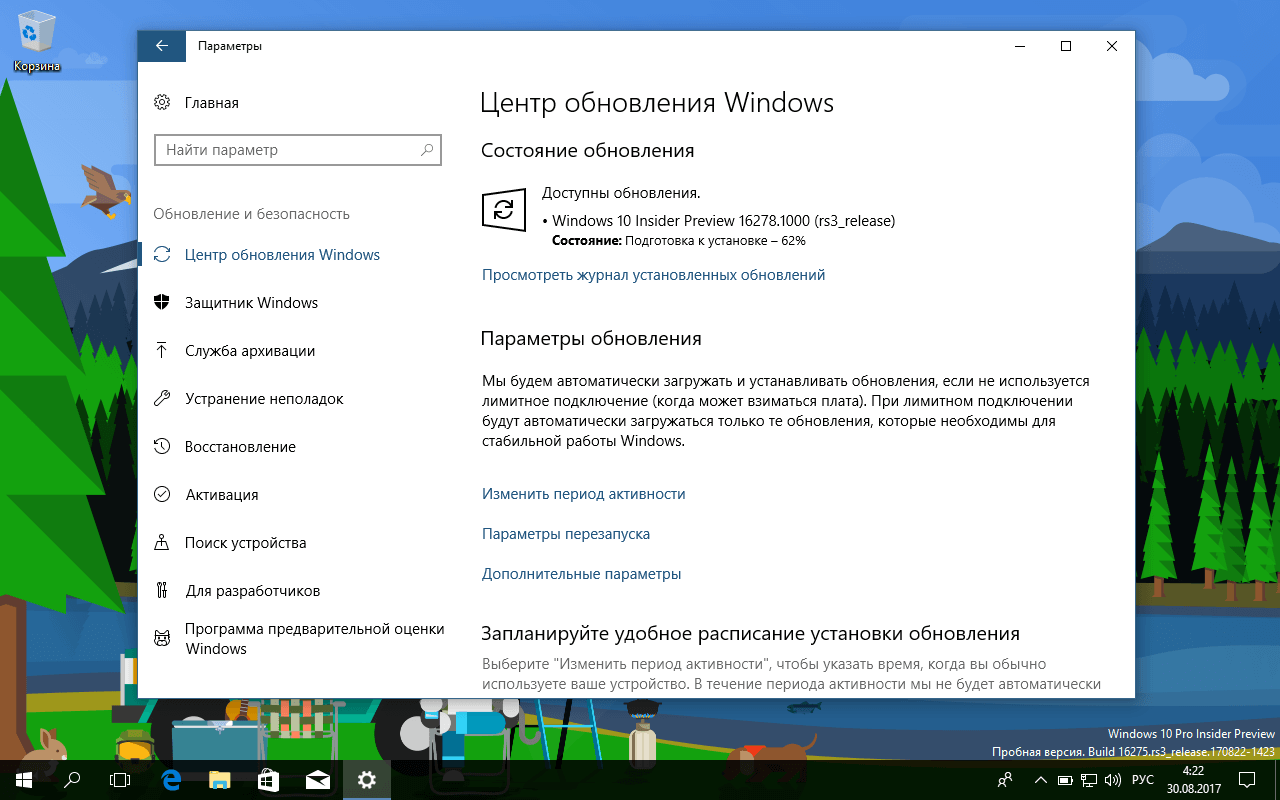Open Просмотреть журнал установленных обновлений
This screenshot has height=800, width=1280.
[653, 274]
